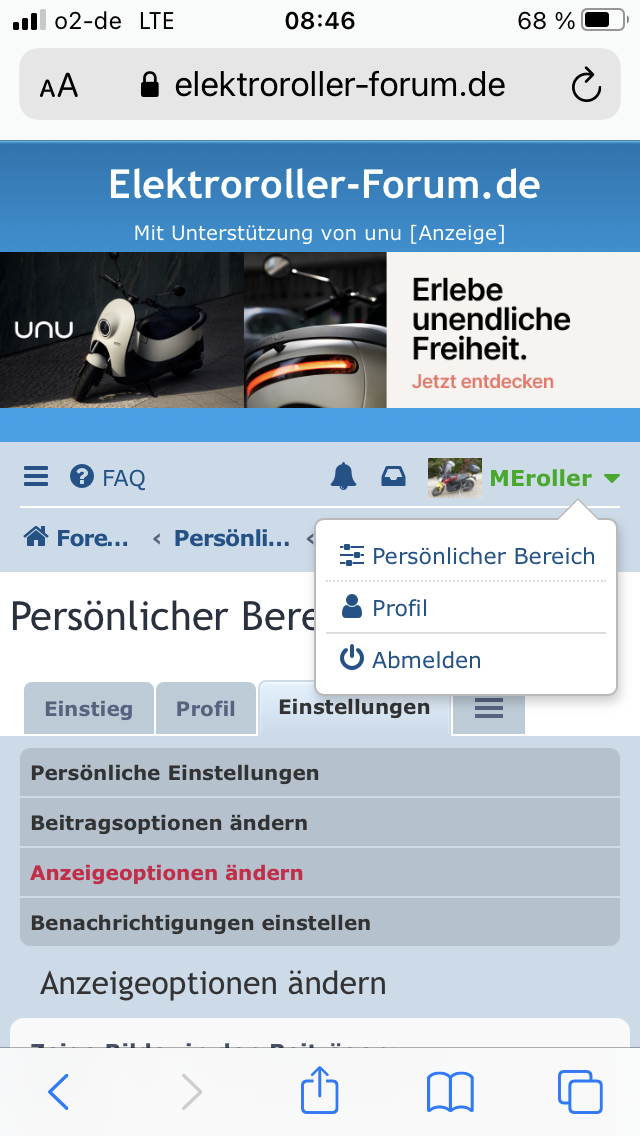Tap the address bar URL
This screenshot has height=1136, width=640.
pyautogui.click(x=340, y=85)
